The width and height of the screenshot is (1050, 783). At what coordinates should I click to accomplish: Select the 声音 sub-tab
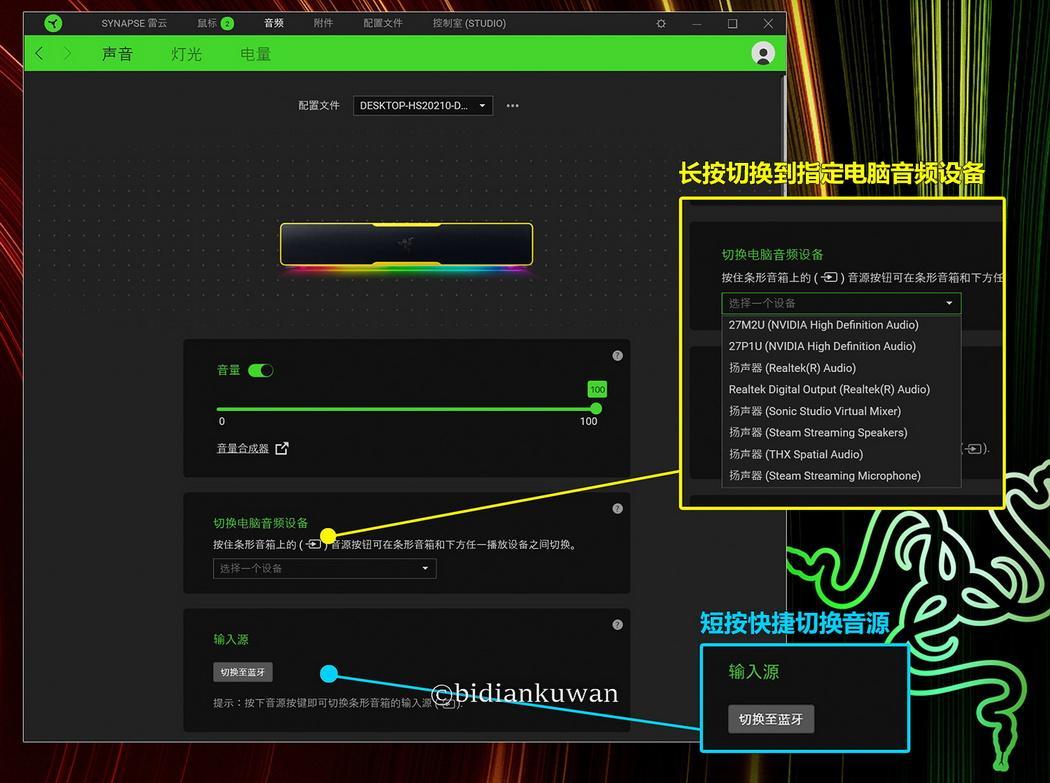(117, 54)
